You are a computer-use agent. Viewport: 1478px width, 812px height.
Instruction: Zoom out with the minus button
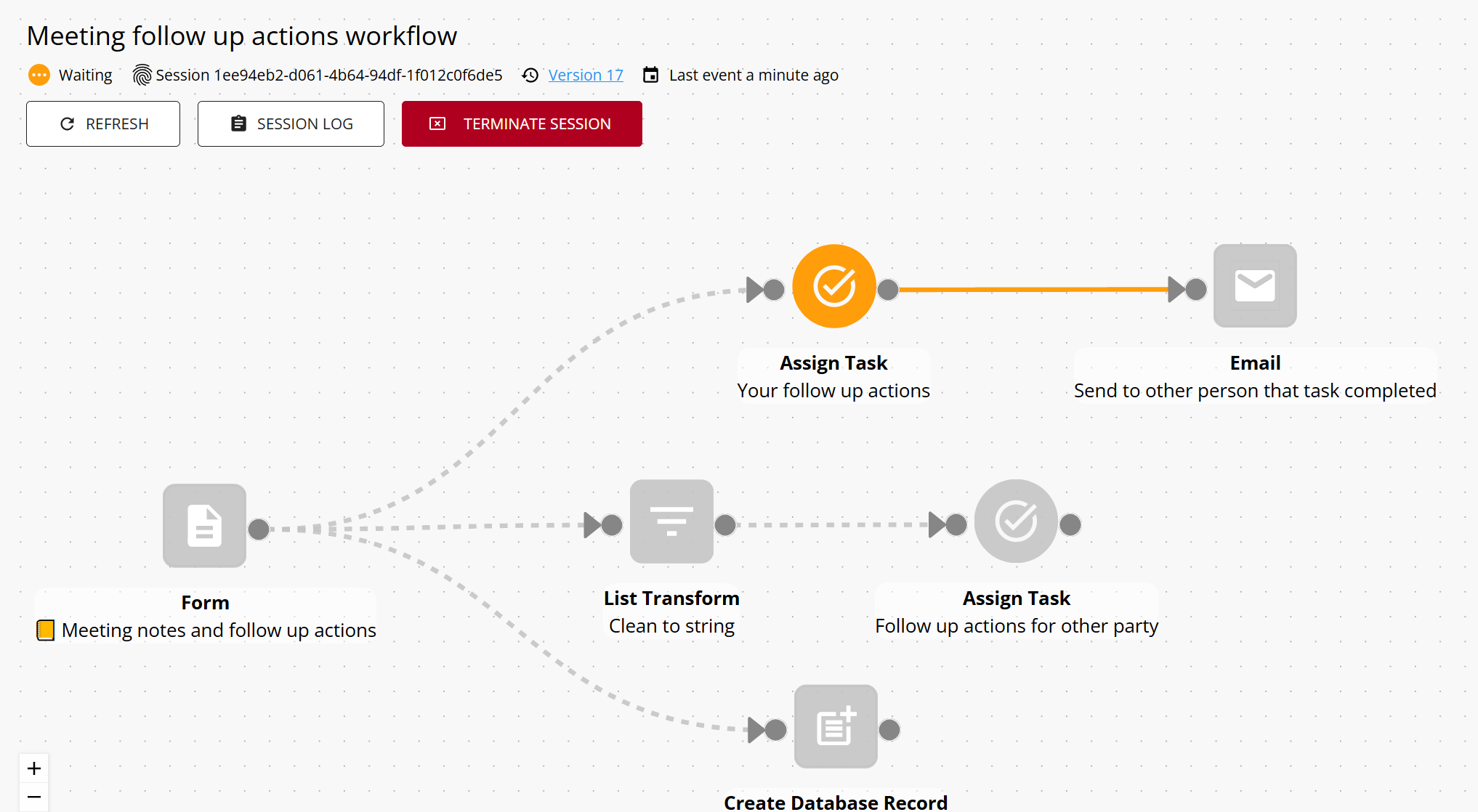click(33, 797)
